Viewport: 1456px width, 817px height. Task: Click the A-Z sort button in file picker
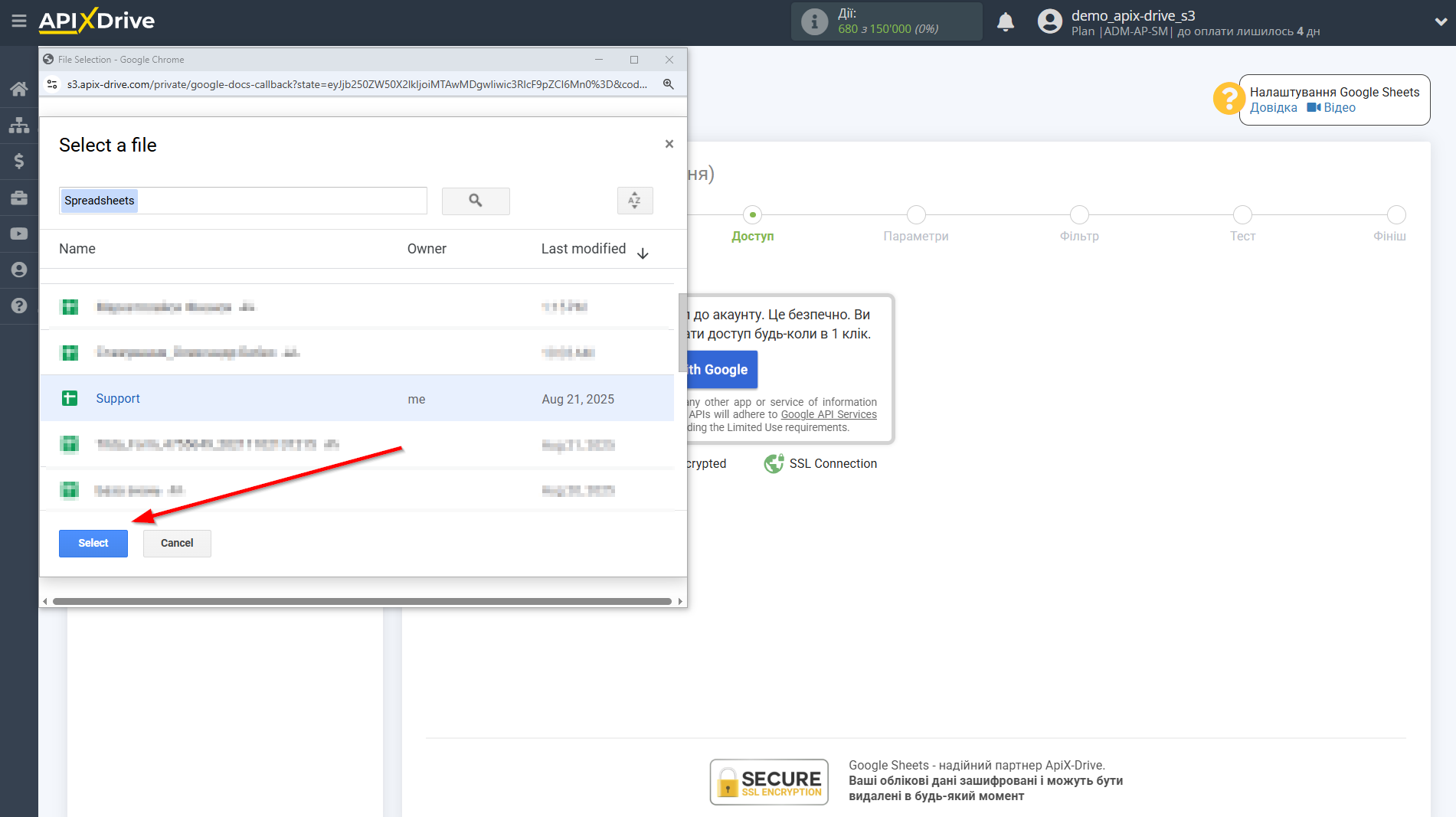[635, 201]
